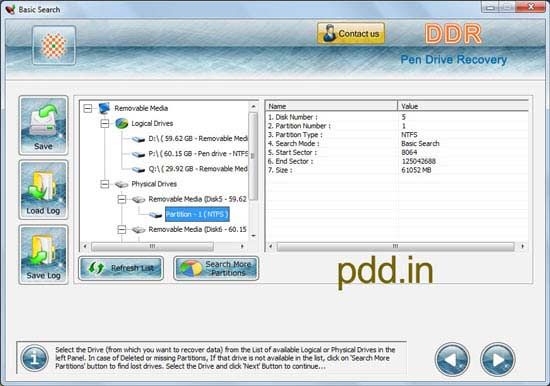Click the Save Log icon
550x386 pixels.
(x=43, y=254)
